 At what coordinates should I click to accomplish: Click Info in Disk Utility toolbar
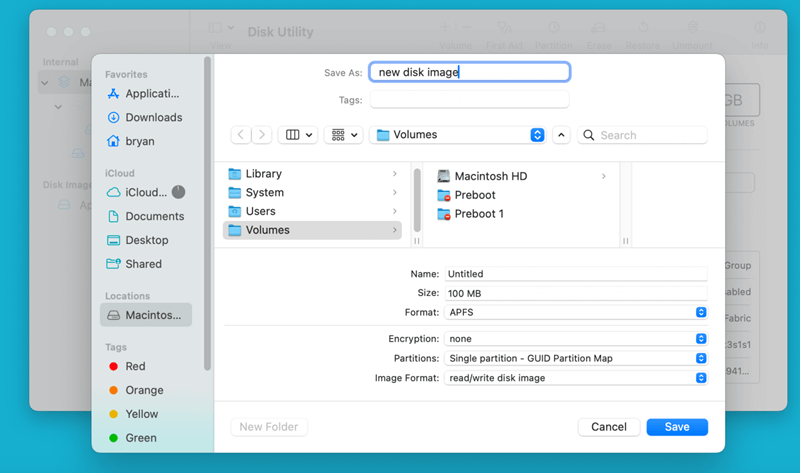tap(760, 35)
